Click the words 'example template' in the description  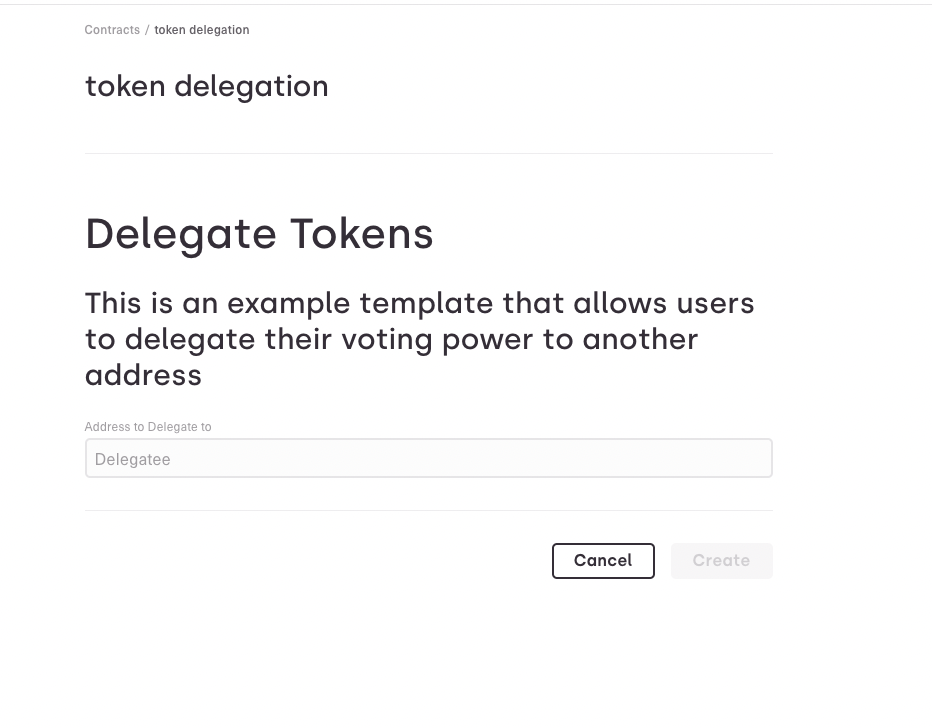tap(360, 304)
